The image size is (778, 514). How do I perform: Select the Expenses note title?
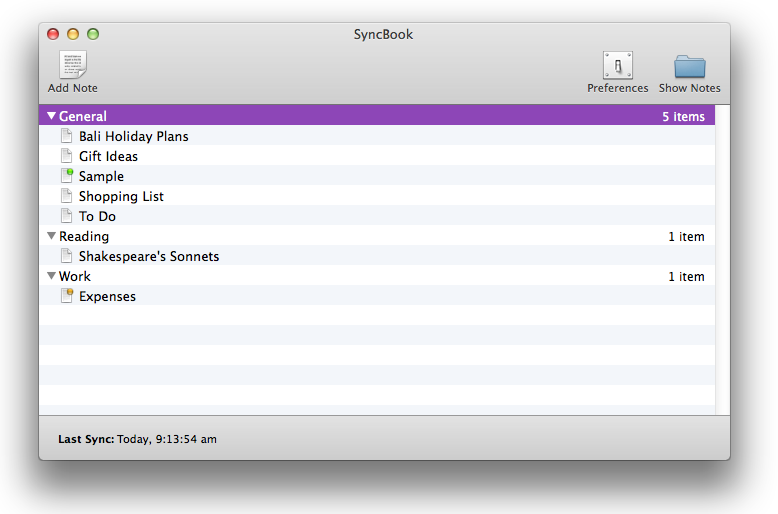[x=107, y=296]
